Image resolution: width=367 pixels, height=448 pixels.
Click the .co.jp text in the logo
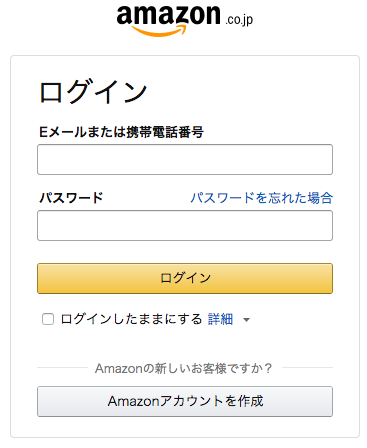tap(239, 20)
